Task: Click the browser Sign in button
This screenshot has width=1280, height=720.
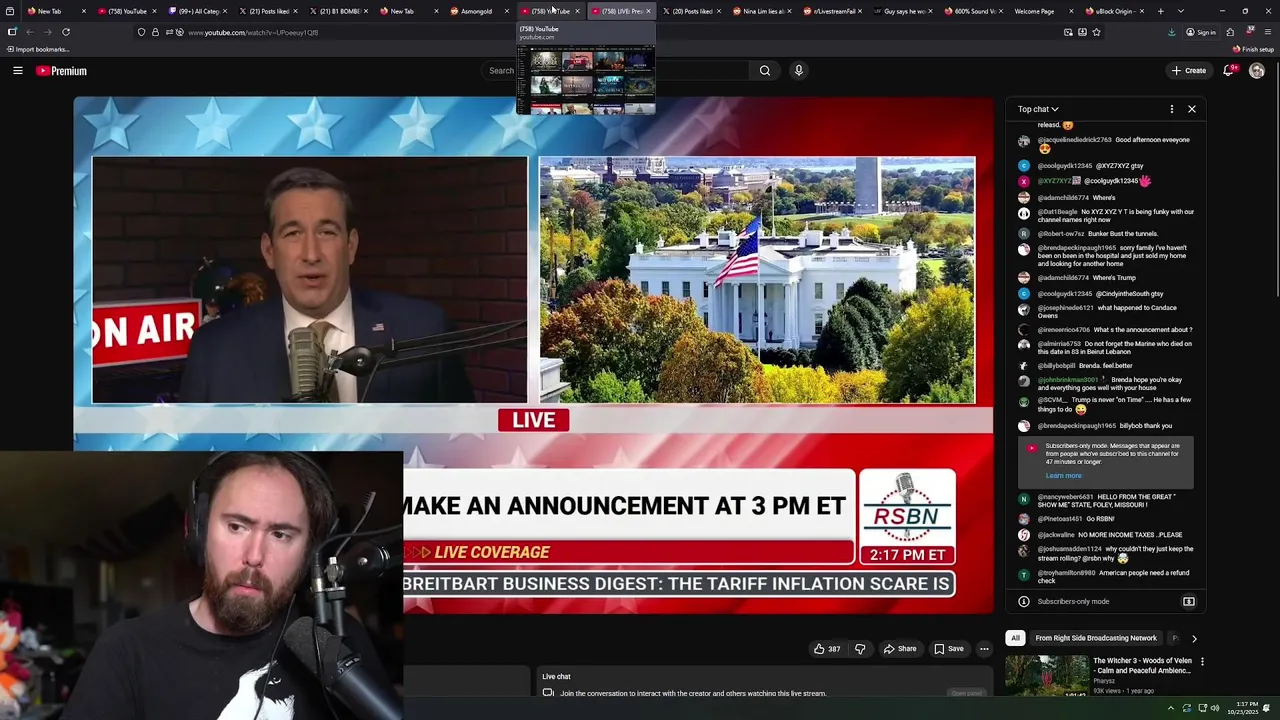Action: (x=1200, y=32)
